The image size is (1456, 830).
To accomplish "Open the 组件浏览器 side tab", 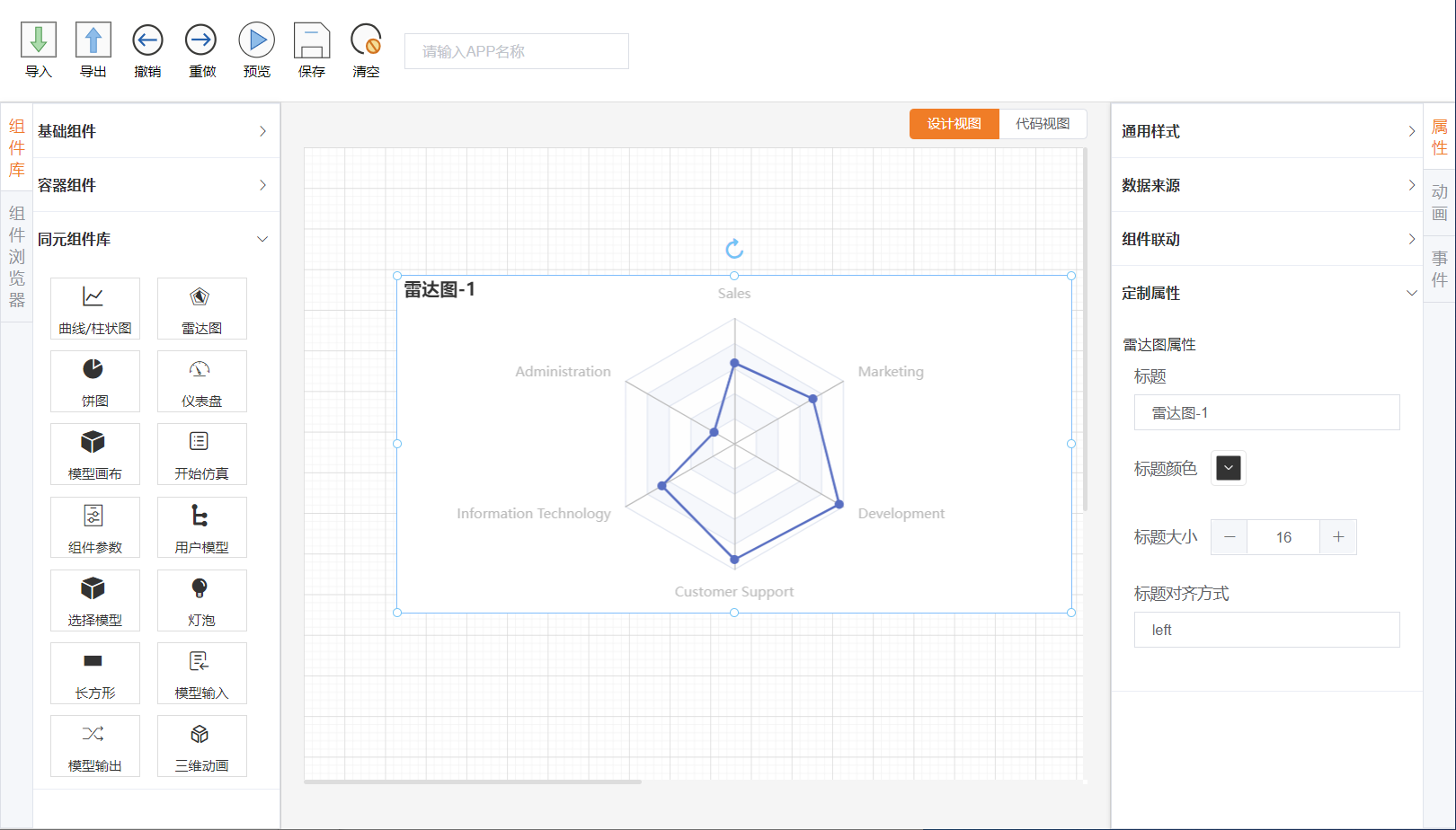I will click(17, 256).
